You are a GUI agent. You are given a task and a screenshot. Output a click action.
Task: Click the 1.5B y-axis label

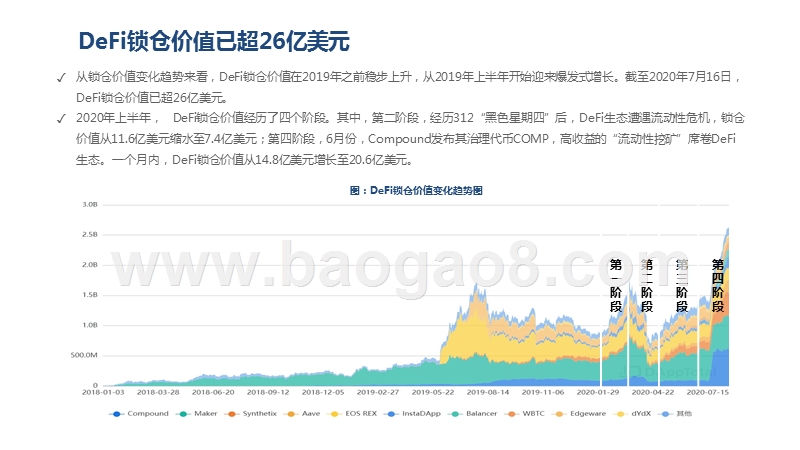(90, 295)
